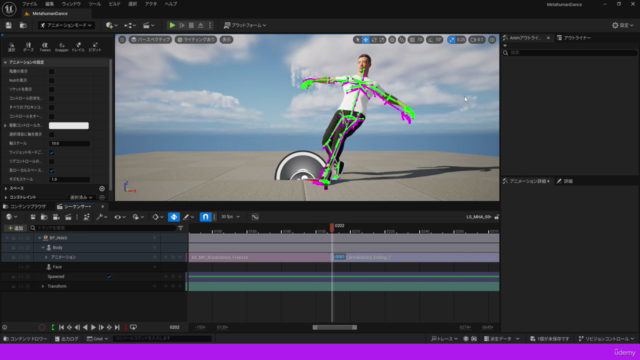Toggle the 階層の表示 checkbox
Screen dimensions: 640x360
pos(51,71)
